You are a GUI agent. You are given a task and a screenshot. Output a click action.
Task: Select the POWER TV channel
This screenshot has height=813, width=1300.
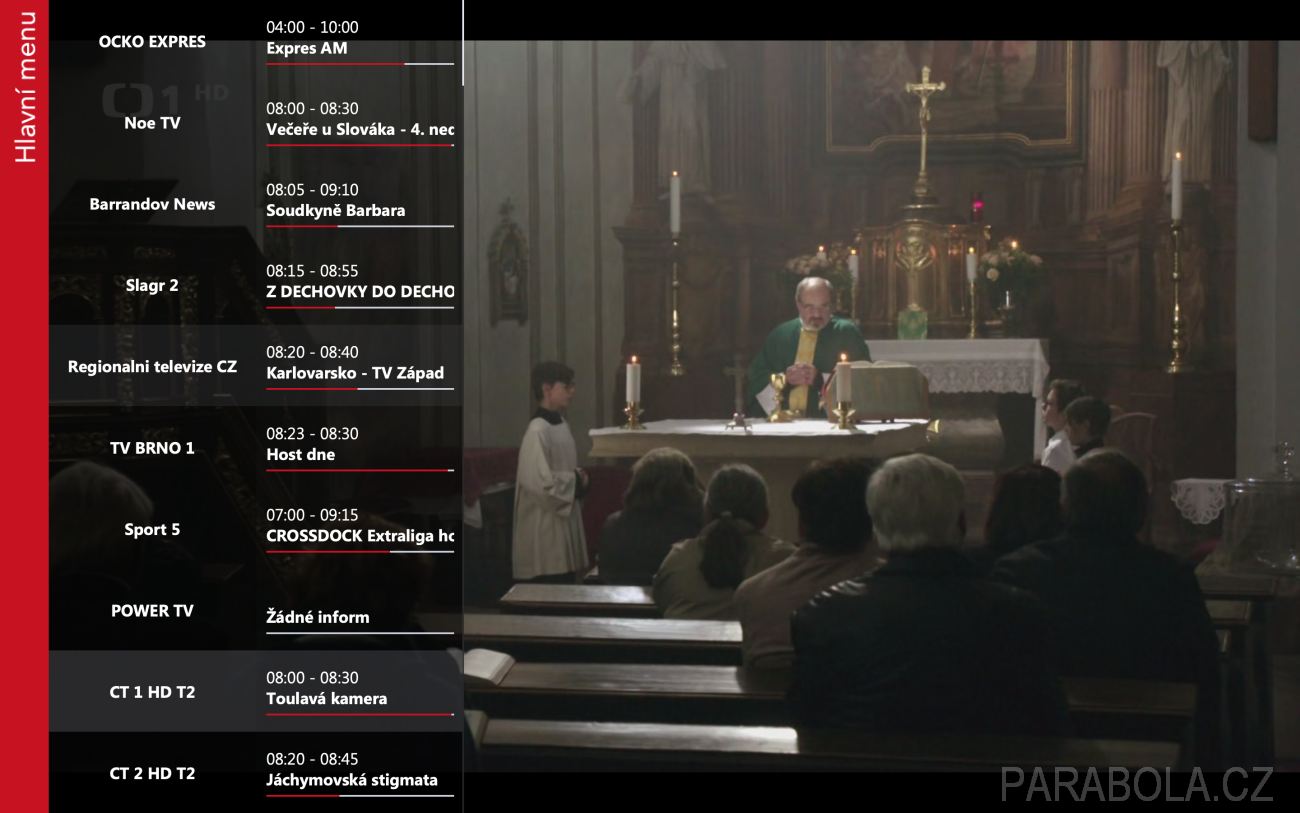click(152, 611)
